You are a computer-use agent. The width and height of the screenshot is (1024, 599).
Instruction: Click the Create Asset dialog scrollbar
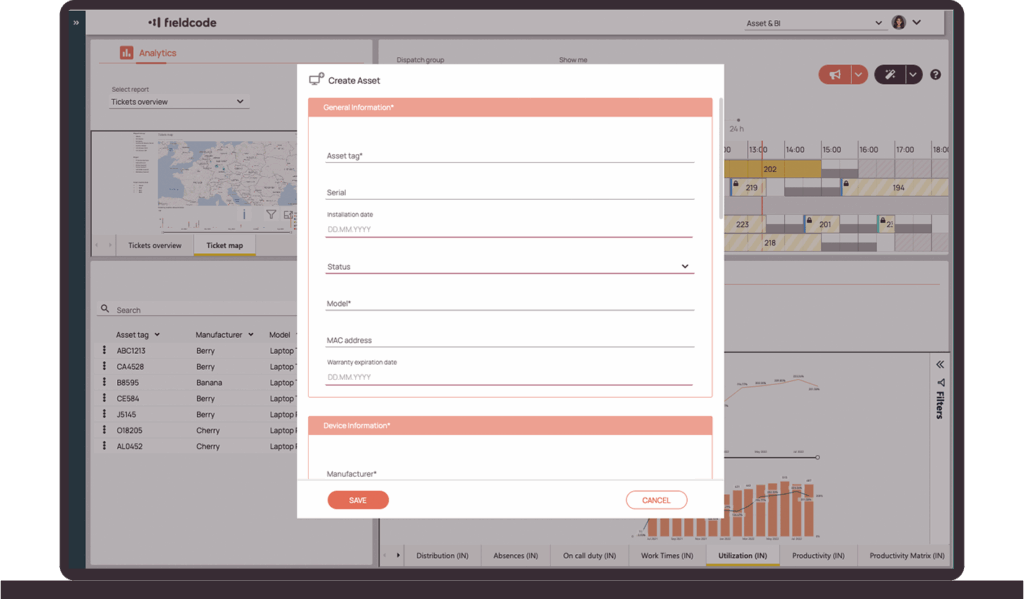click(x=720, y=158)
